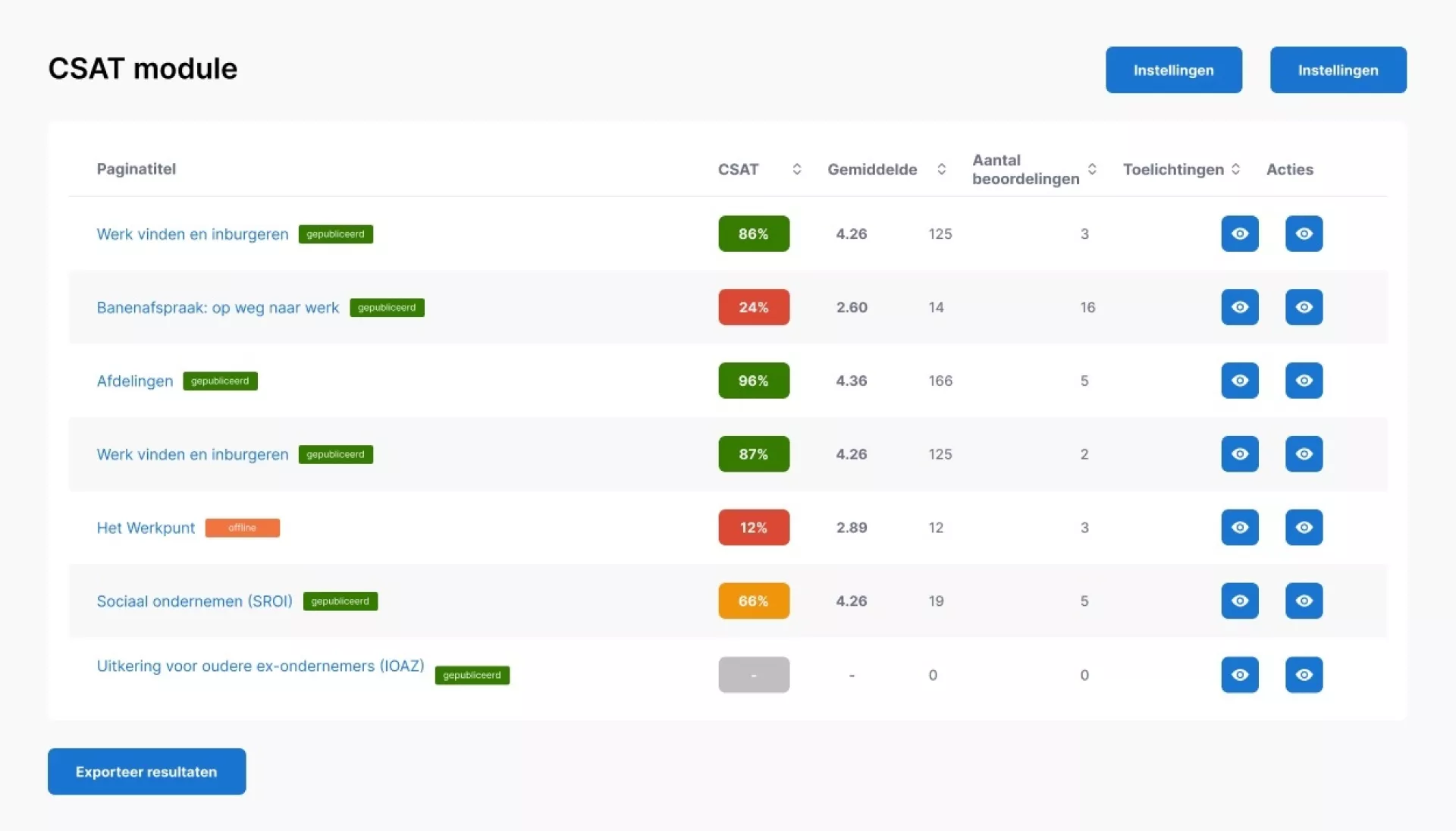Screen dimensions: 1456x831
Task: Sort table by CSAT column arrows
Action: [796, 169]
